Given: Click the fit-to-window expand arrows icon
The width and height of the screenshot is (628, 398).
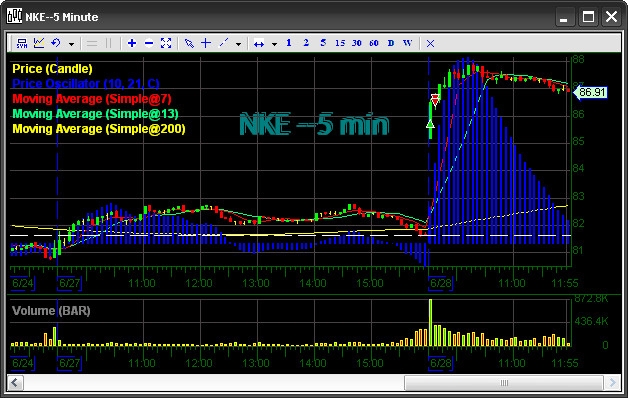Looking at the screenshot, I should pyautogui.click(x=166, y=43).
